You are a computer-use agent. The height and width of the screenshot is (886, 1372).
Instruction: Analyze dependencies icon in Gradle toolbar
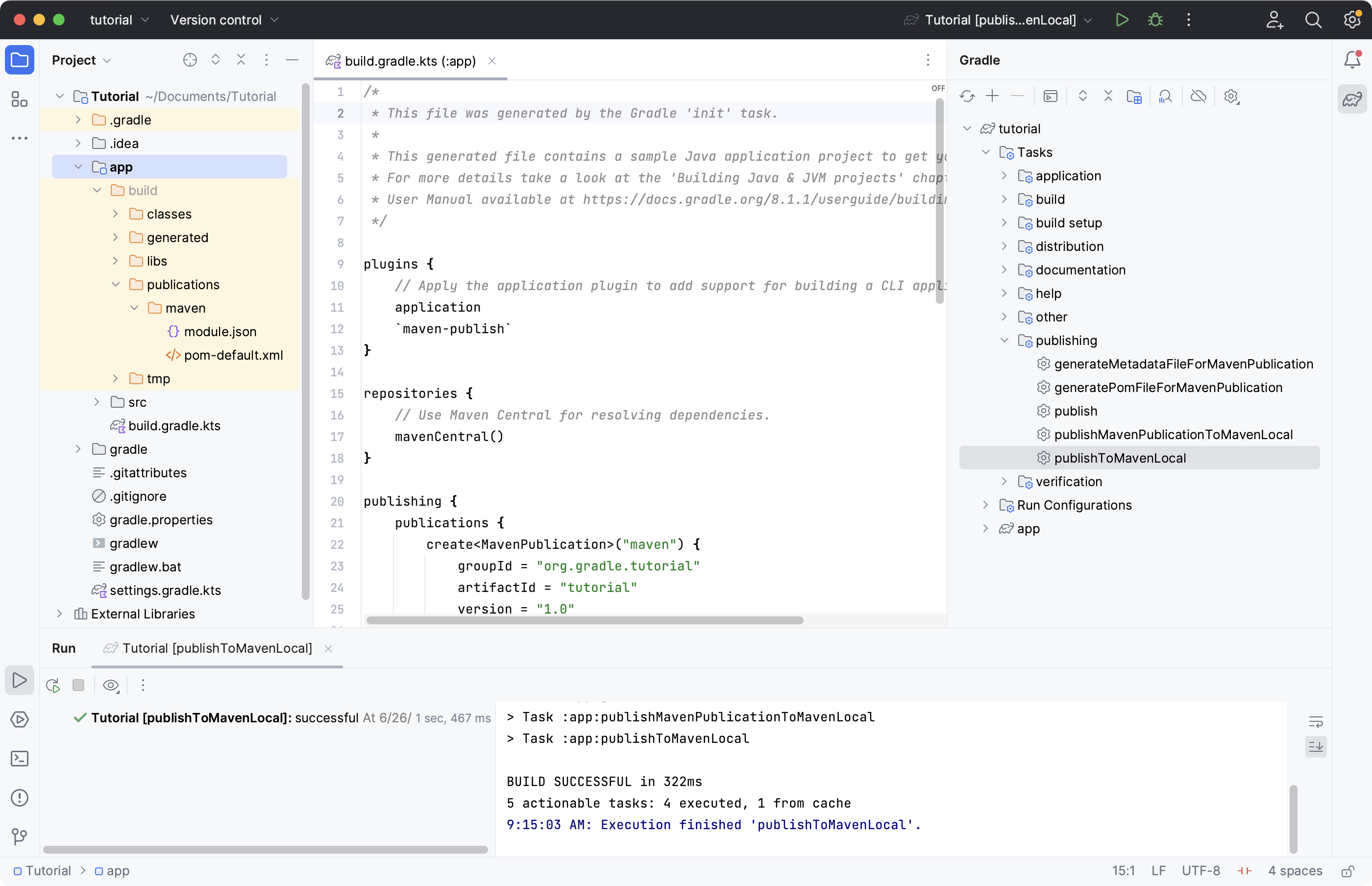pos(1166,96)
